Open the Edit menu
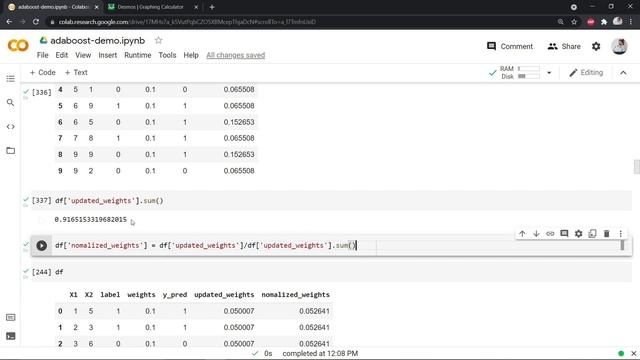 [62, 55]
